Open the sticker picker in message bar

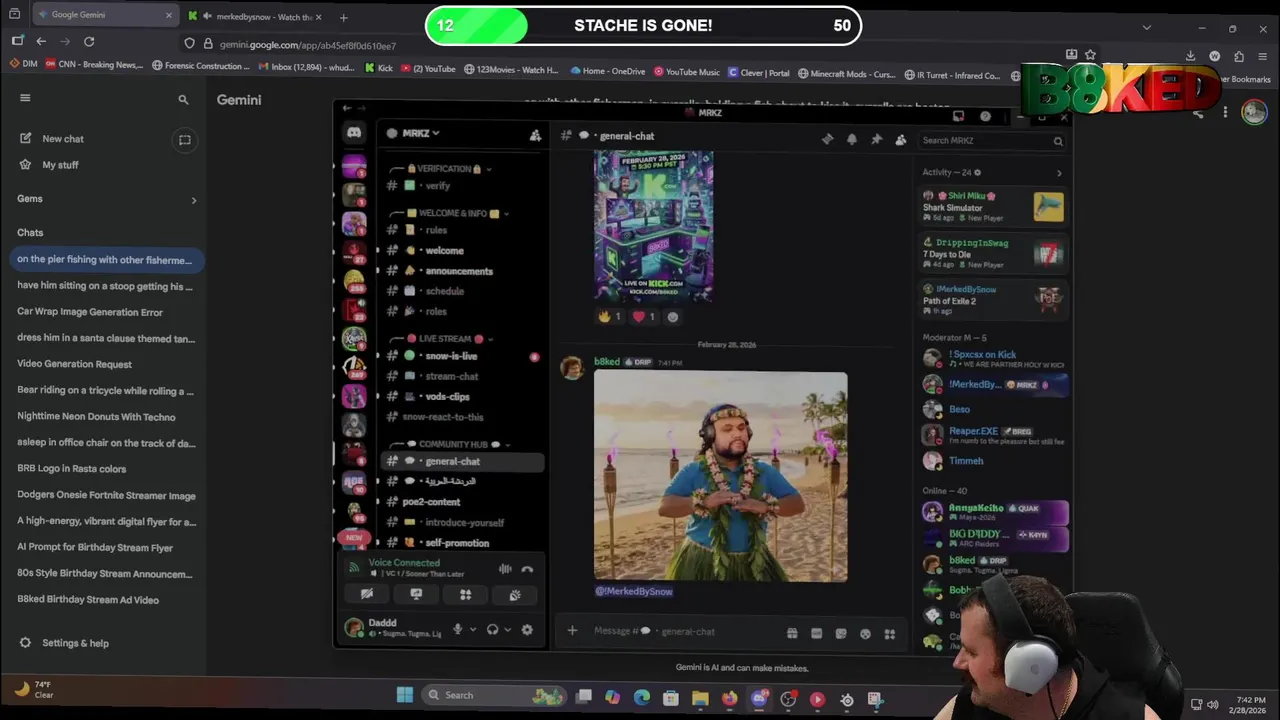pyautogui.click(x=841, y=633)
